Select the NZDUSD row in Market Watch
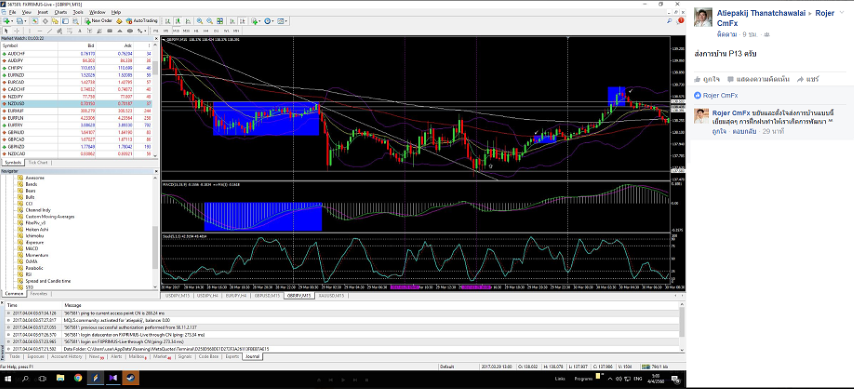 76,104
